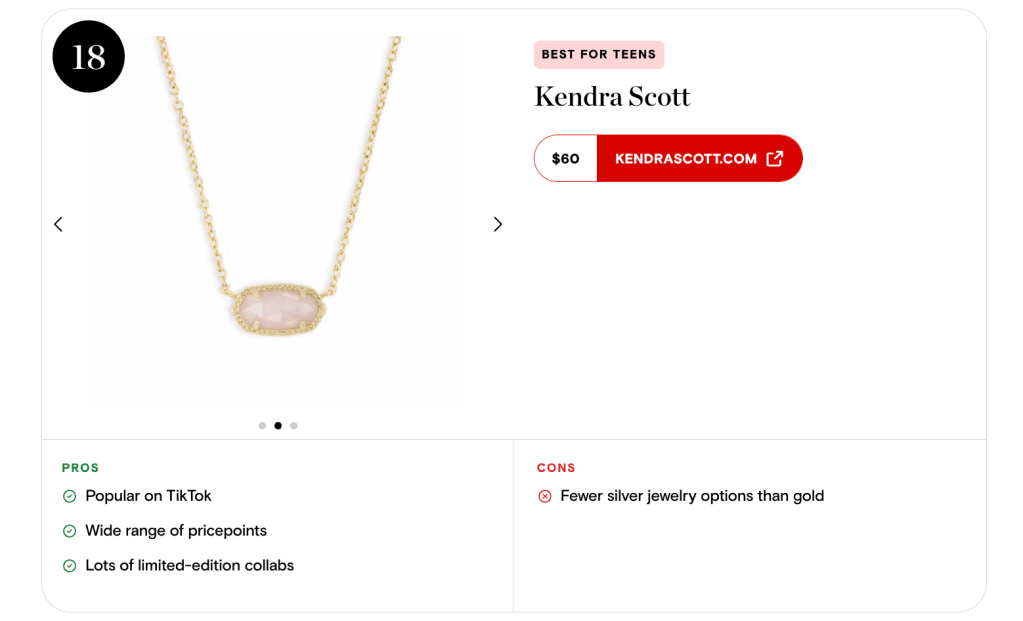Click the external link icon on the red button

tap(774, 158)
